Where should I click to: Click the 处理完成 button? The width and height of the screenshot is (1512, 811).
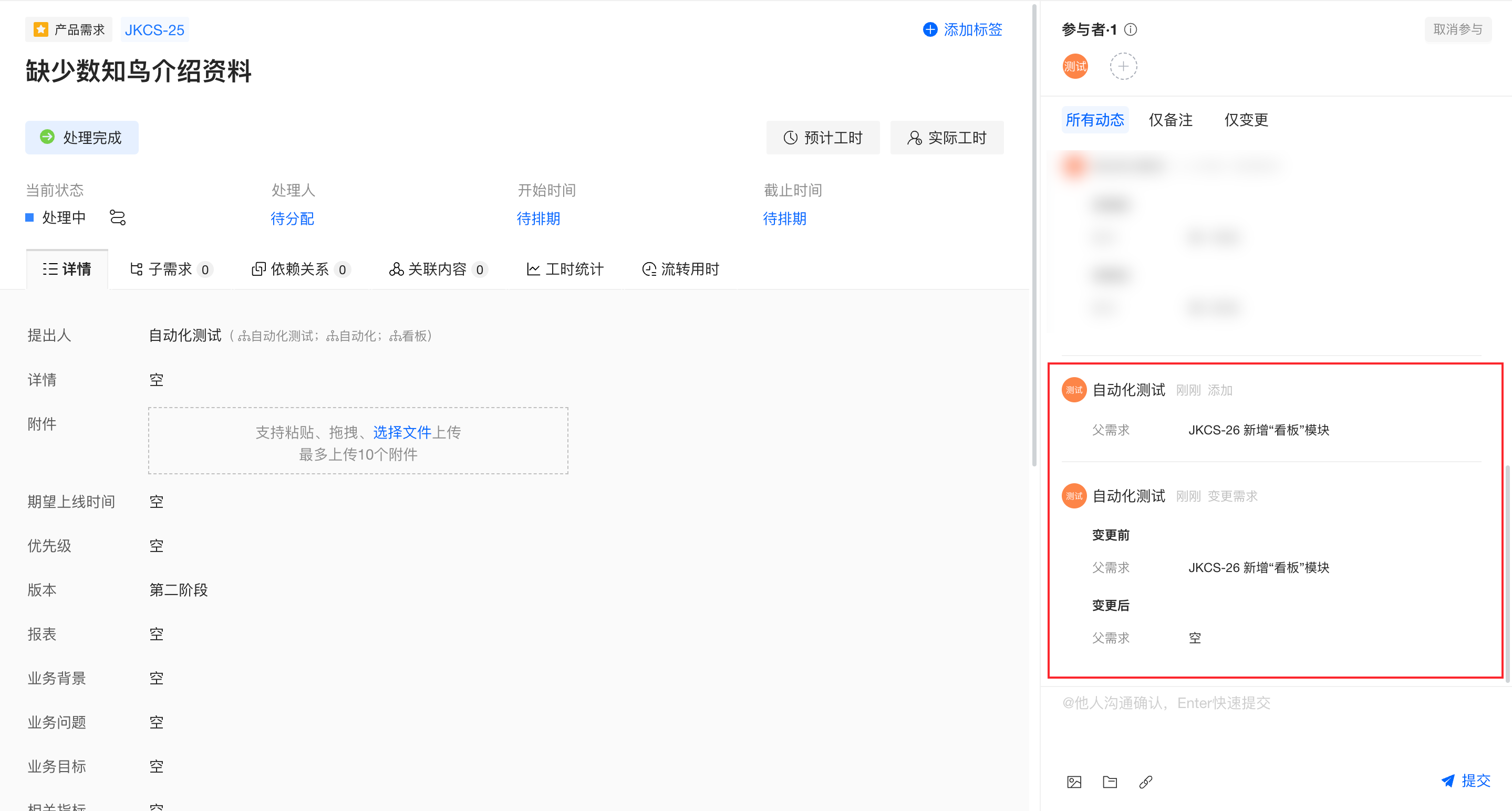(81, 138)
